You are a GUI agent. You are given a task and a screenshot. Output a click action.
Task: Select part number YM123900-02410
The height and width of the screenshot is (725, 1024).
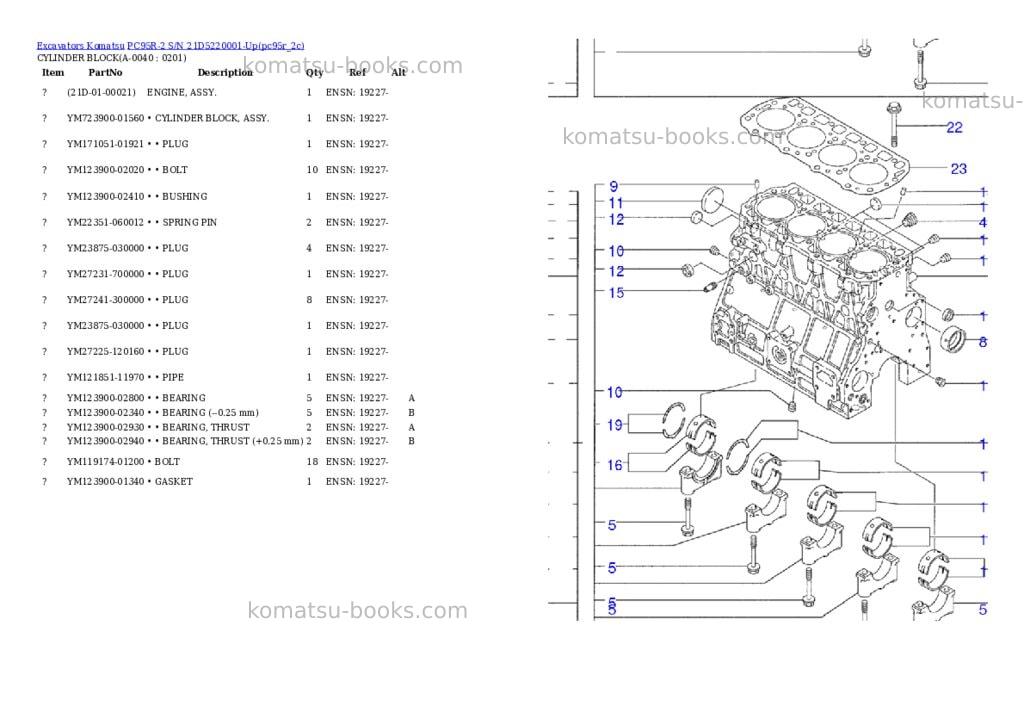point(105,197)
